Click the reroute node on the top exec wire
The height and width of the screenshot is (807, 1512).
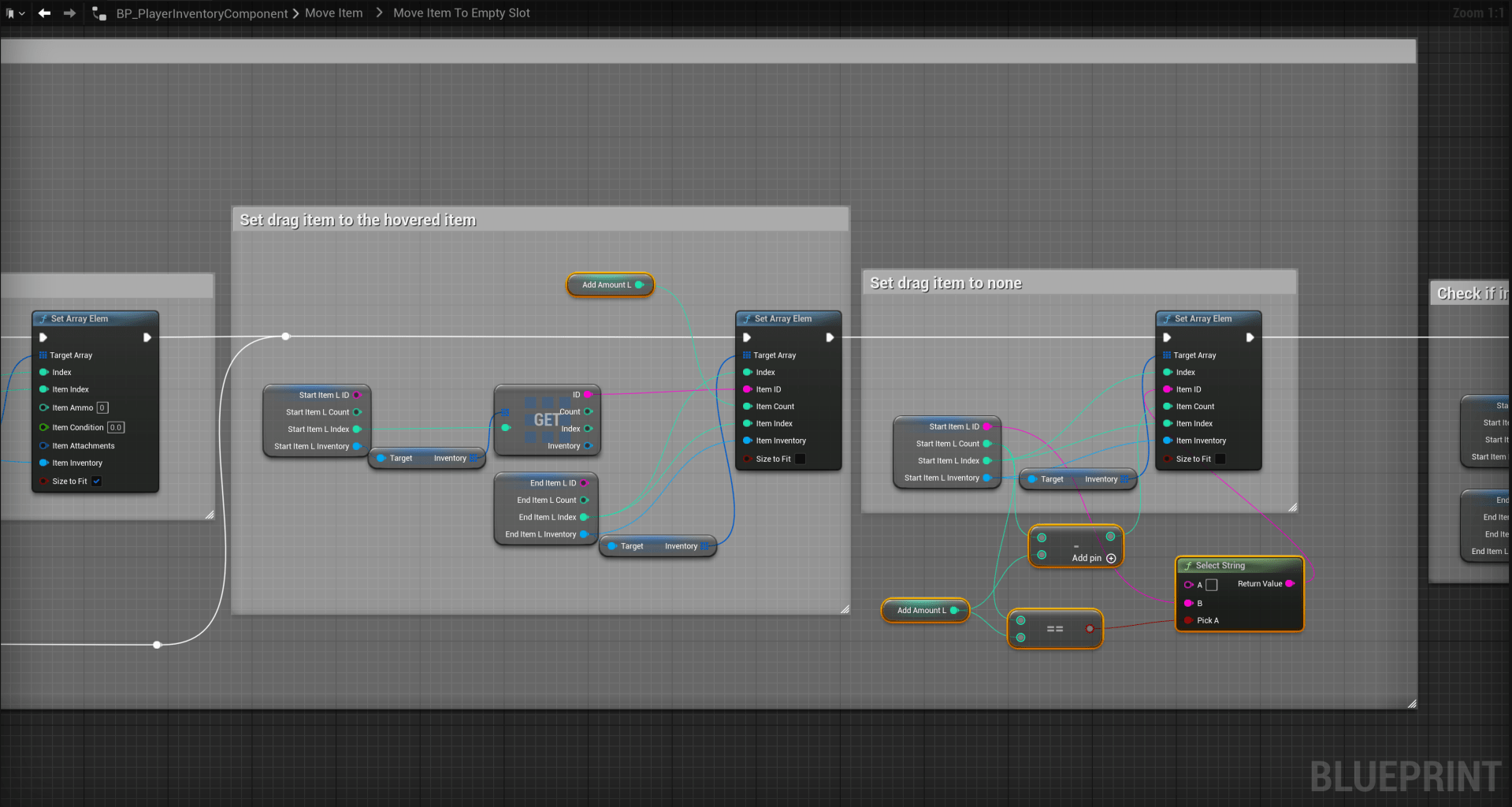click(286, 337)
